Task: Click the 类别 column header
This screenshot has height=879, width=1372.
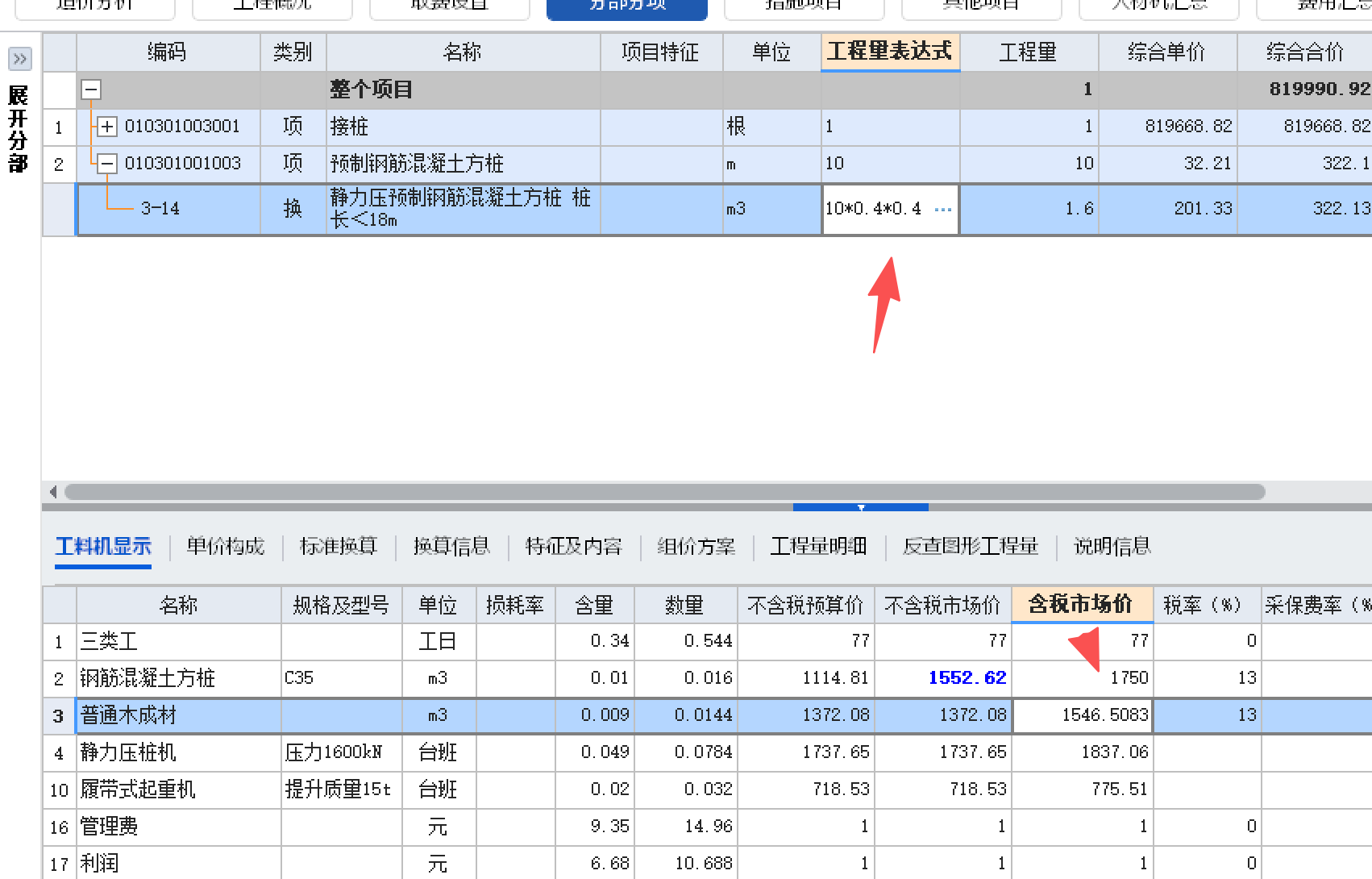Action: tap(293, 52)
